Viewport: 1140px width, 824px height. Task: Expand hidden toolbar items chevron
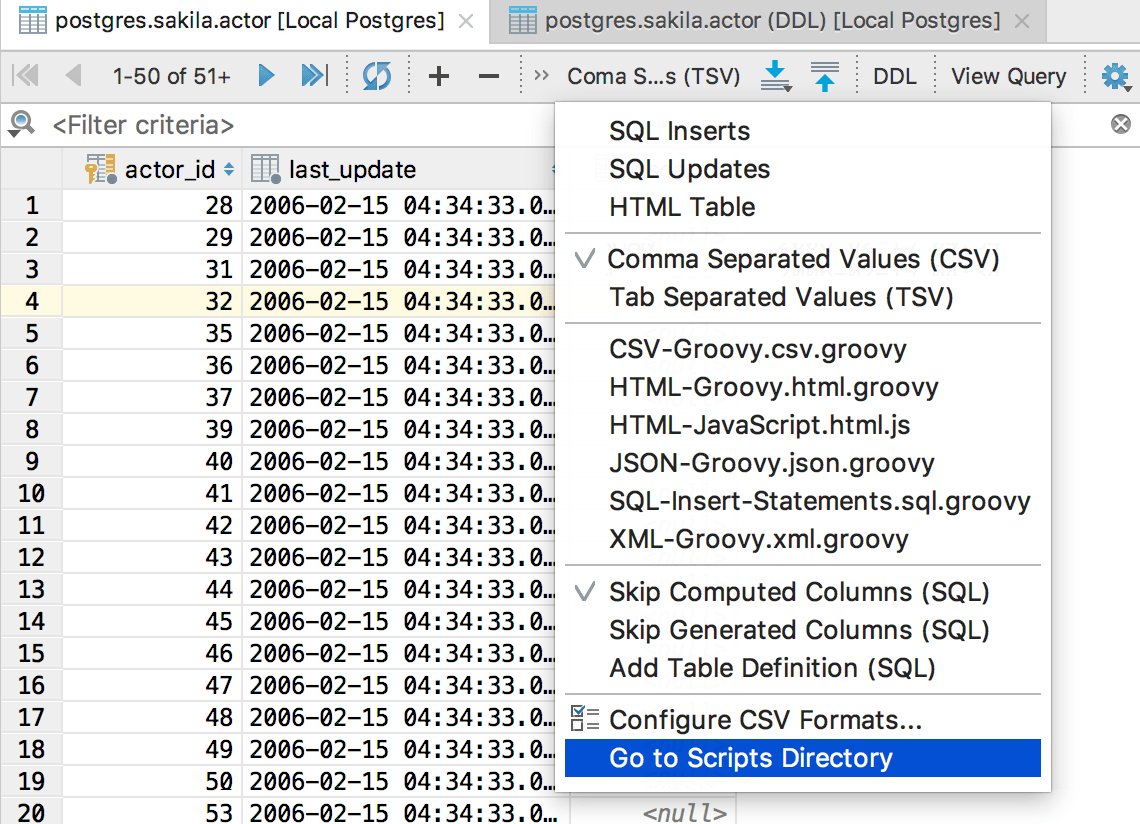click(541, 75)
